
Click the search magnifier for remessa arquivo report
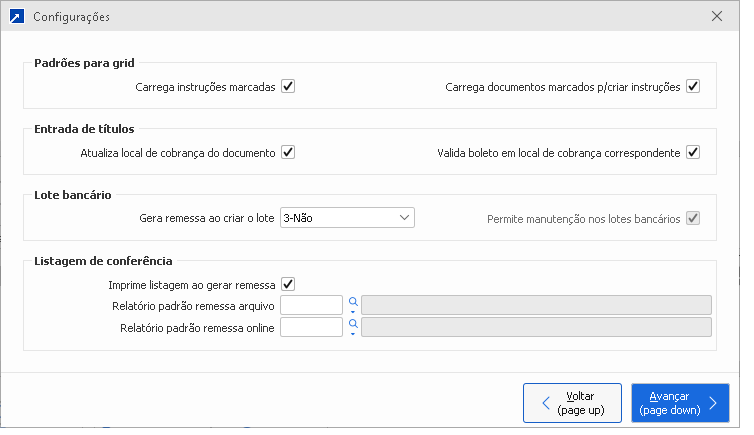pyautogui.click(x=352, y=301)
